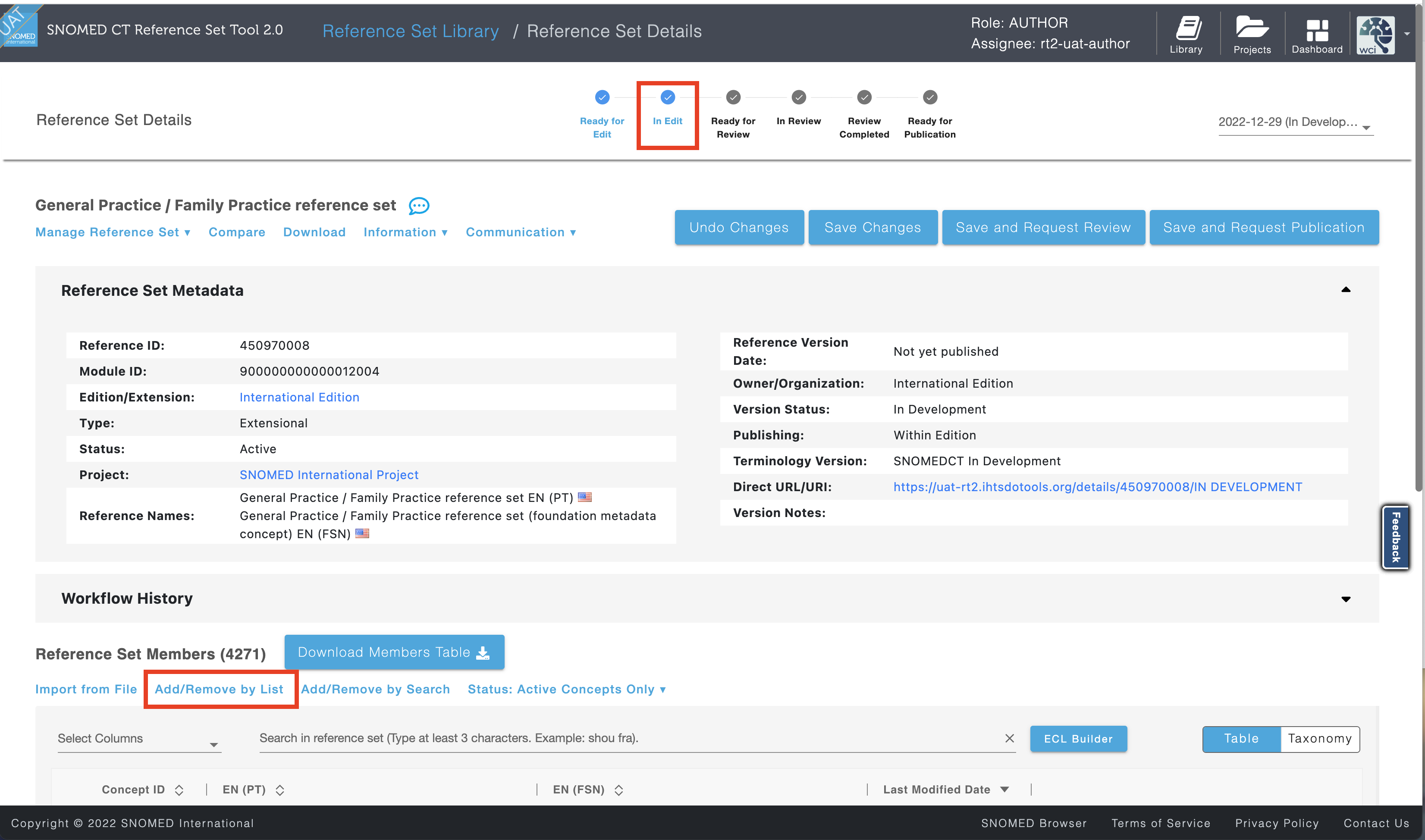This screenshot has height=840, width=1425.
Task: Open SNOMED International Project link
Action: click(x=329, y=475)
